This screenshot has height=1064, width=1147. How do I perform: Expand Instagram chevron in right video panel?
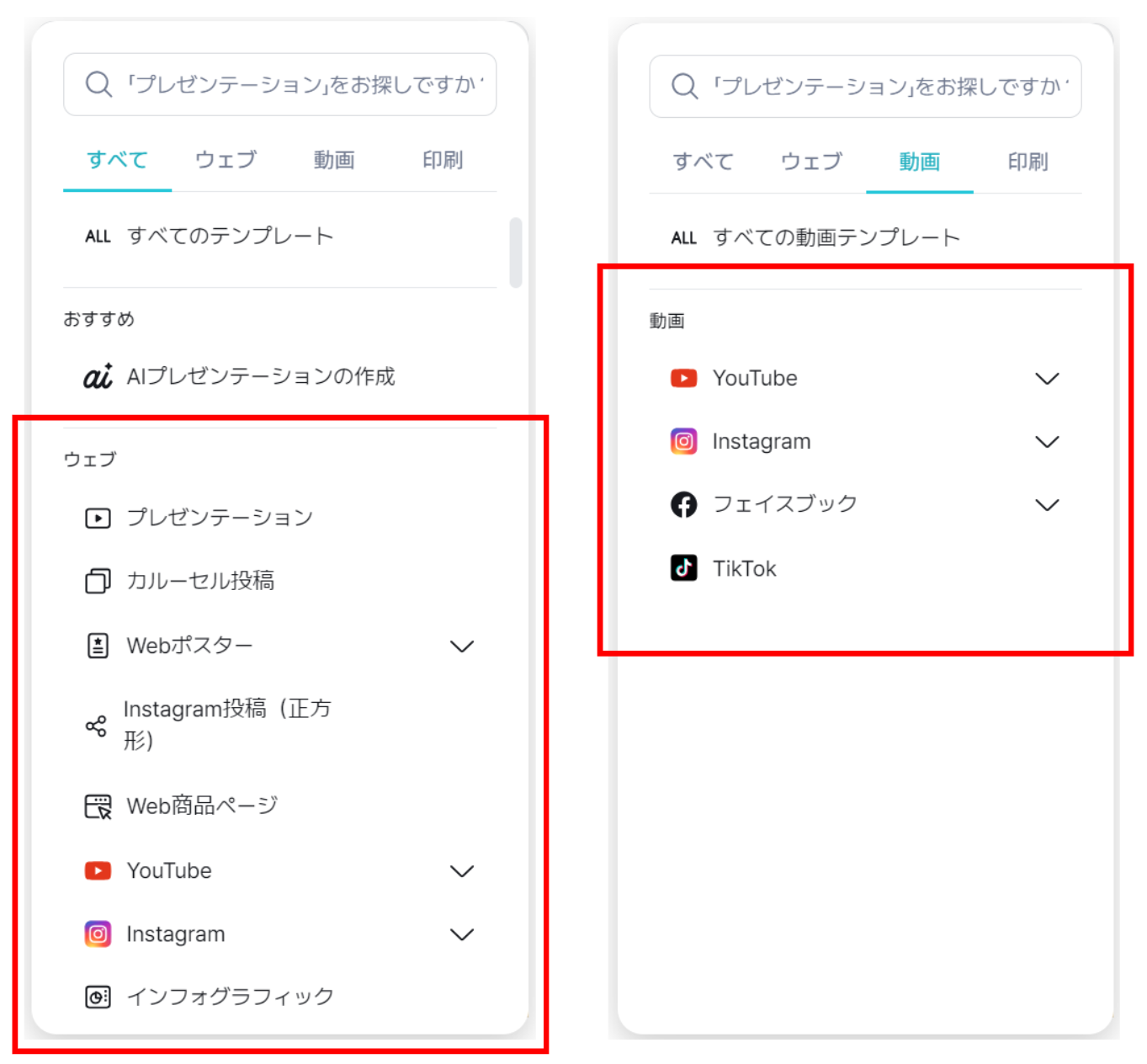pyautogui.click(x=1047, y=442)
